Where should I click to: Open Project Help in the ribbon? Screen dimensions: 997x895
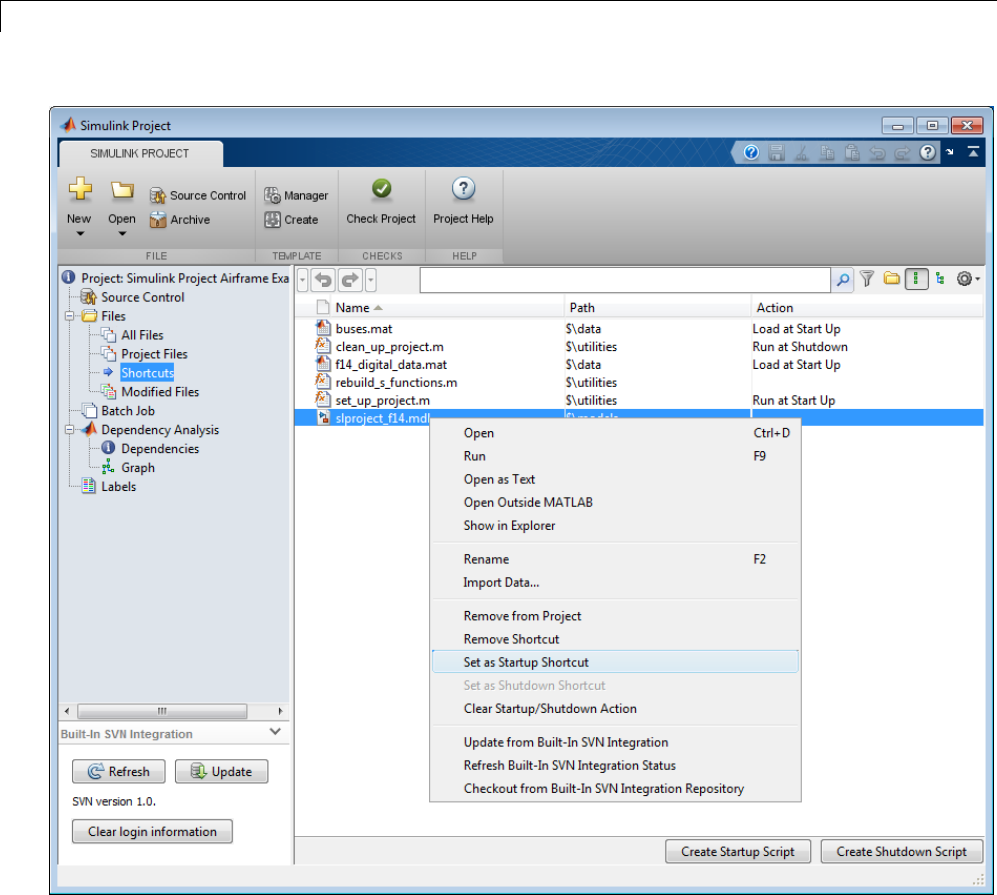pos(463,202)
